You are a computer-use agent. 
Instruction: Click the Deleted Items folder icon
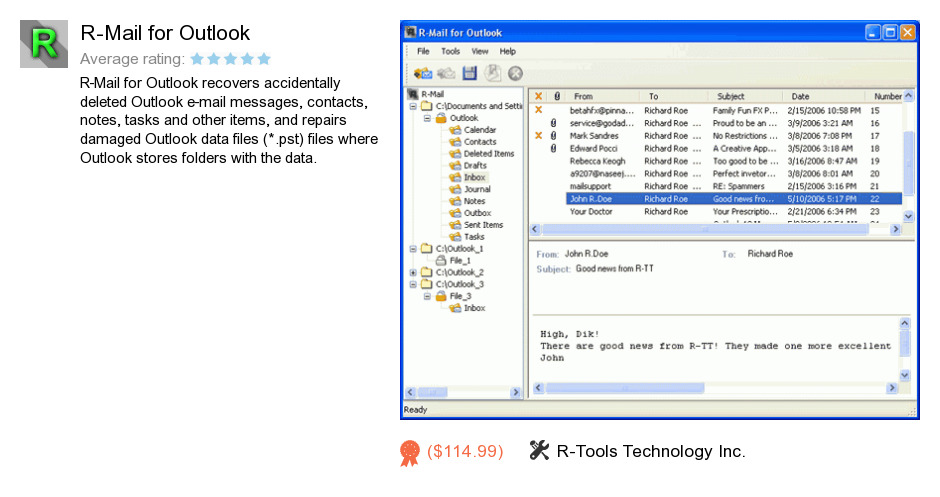coord(455,153)
